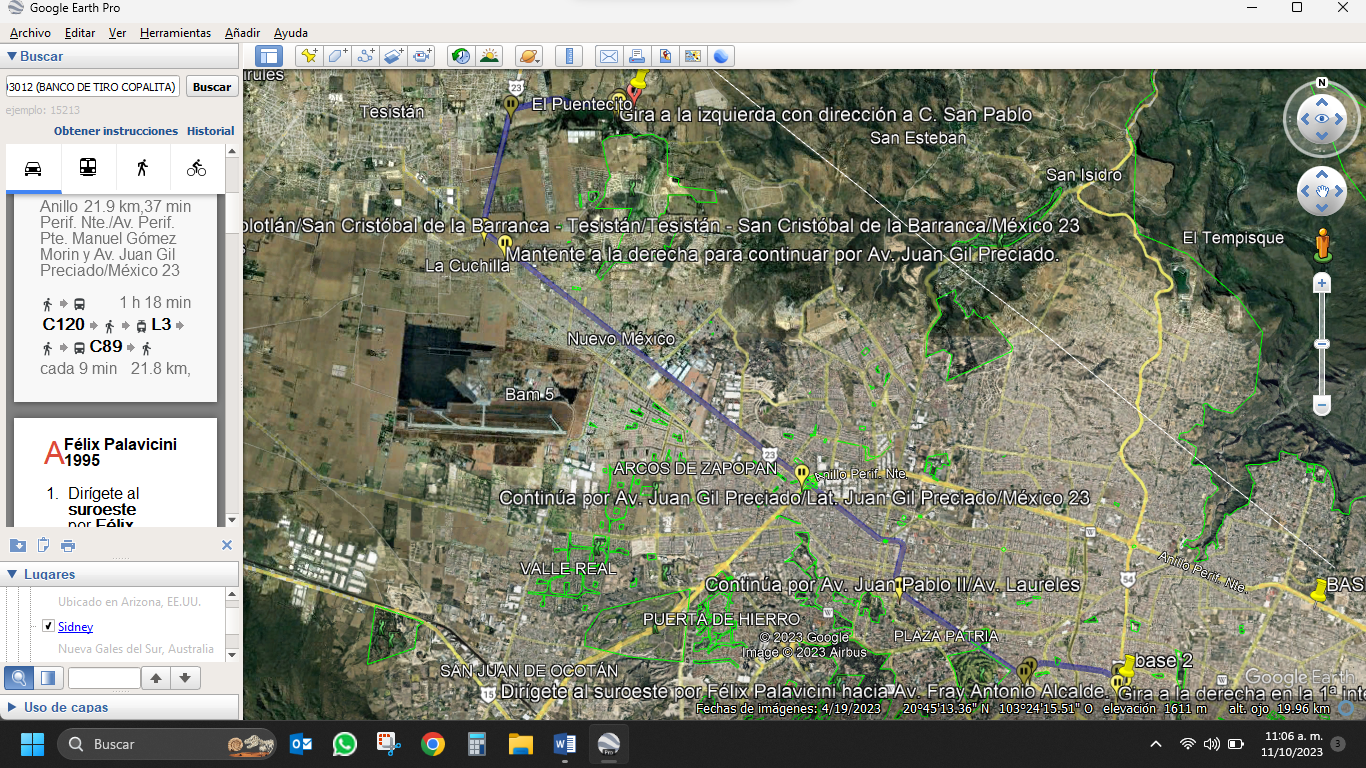Click the eye icon in look joystick
Viewport: 1366px width, 768px height.
pos(1322,119)
